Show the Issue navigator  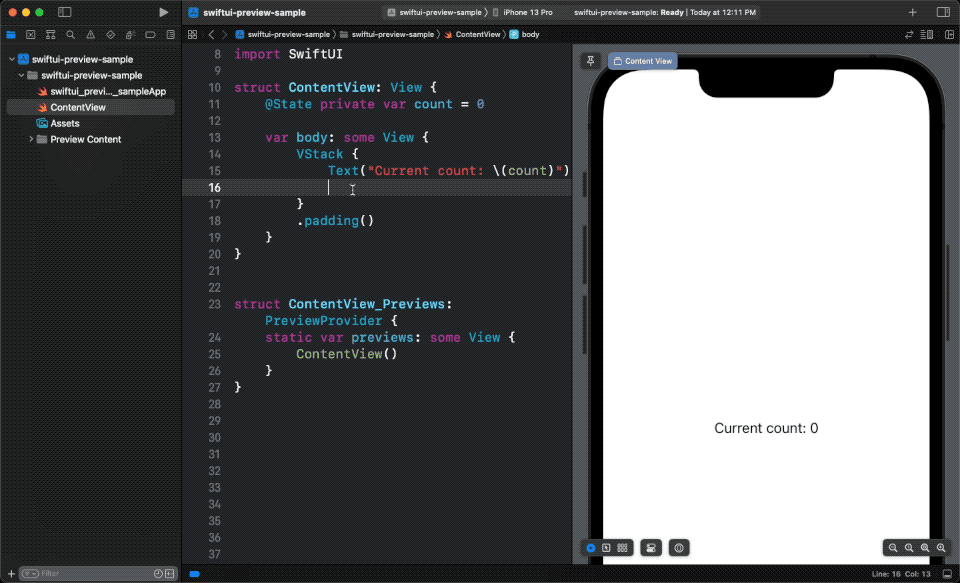91,34
